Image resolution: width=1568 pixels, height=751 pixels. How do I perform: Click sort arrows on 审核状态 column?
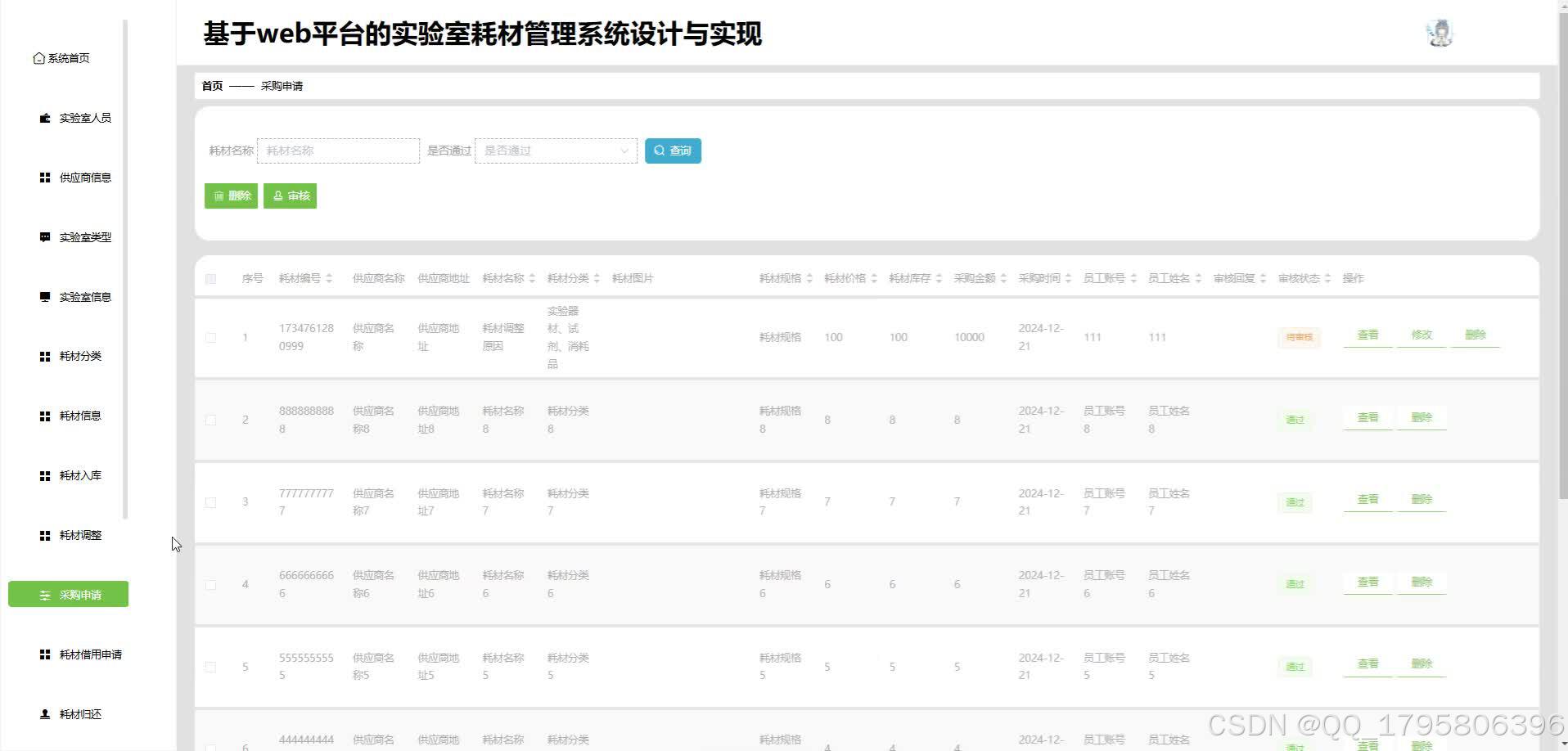(1327, 279)
